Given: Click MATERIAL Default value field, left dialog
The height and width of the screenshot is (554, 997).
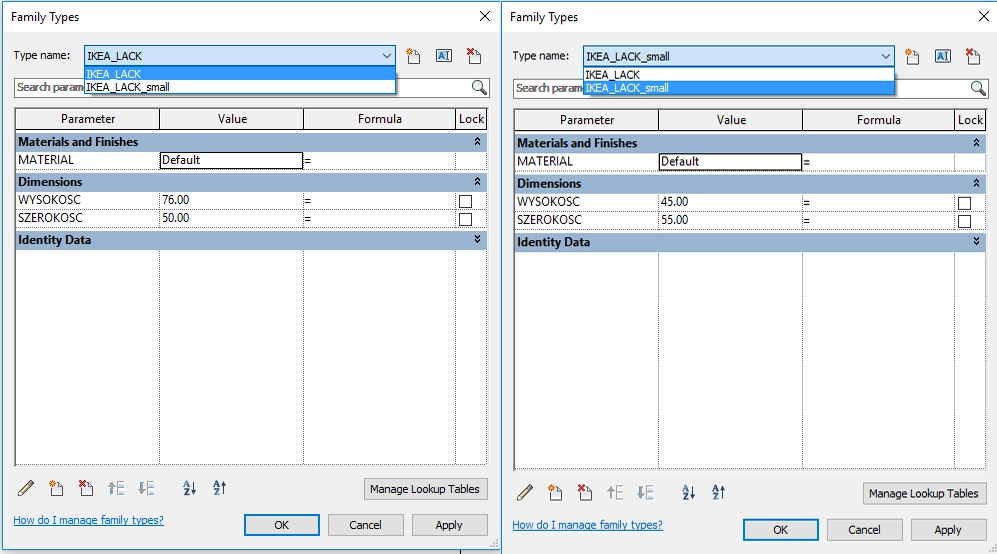Looking at the screenshot, I should [231, 160].
